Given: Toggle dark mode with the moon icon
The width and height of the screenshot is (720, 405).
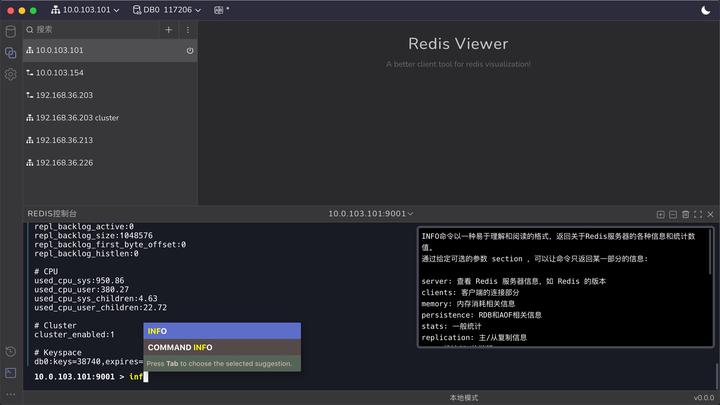Looking at the screenshot, I should (x=706, y=10).
